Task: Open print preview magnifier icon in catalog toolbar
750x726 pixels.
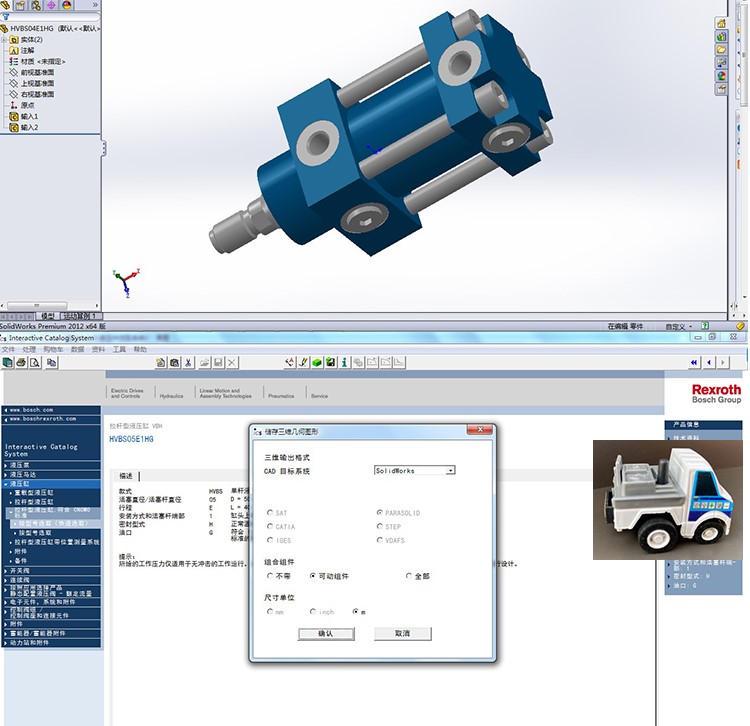Action: click(x=35, y=363)
